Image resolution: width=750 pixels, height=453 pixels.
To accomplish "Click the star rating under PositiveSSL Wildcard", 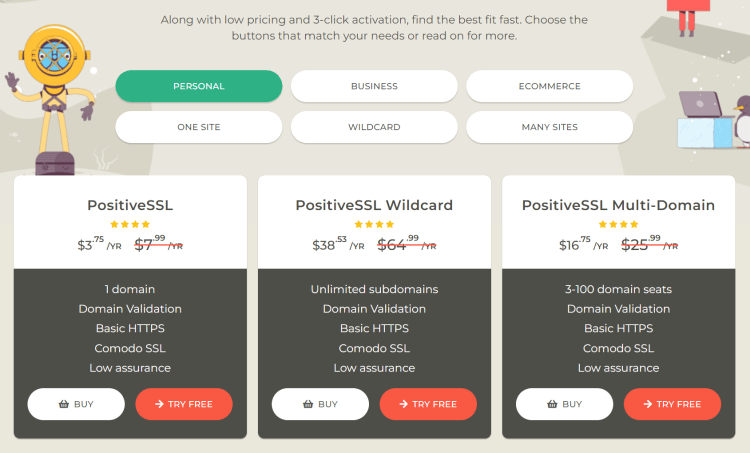I will pos(374,224).
